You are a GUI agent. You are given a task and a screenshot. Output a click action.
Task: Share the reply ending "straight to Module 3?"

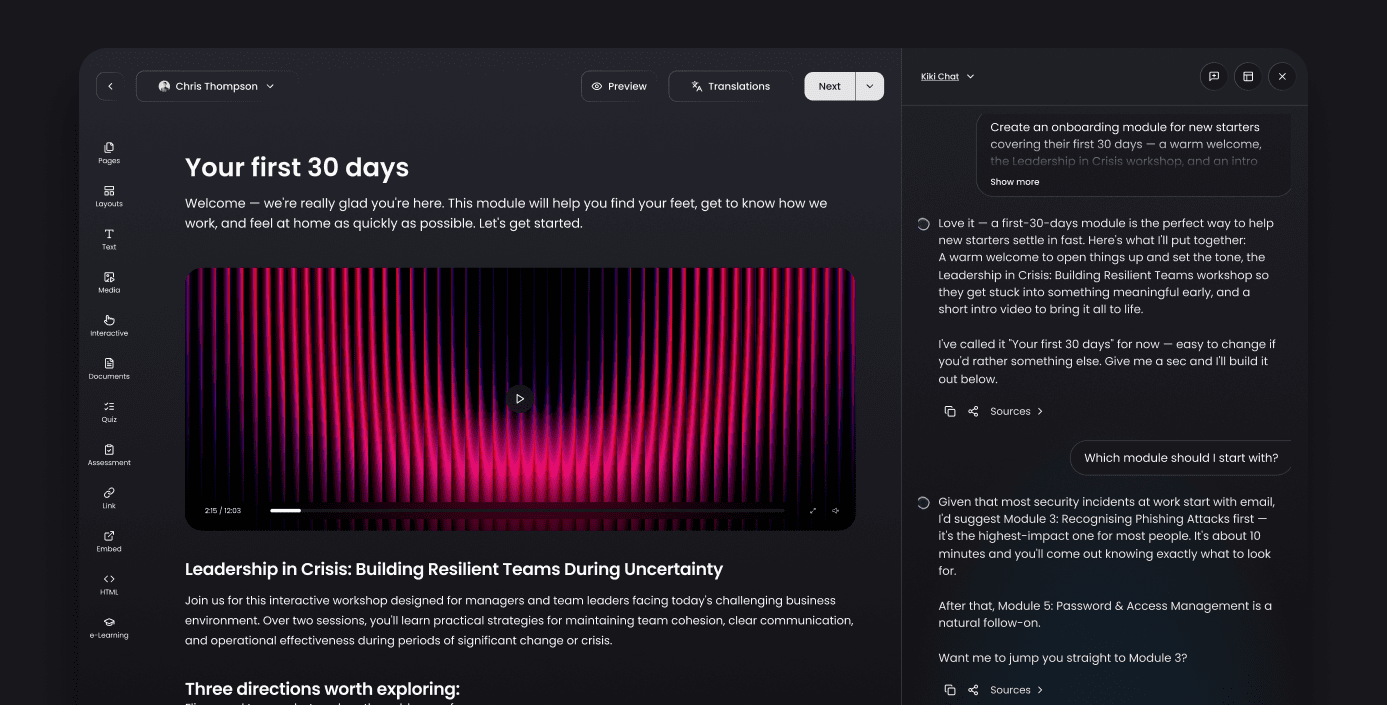tap(973, 690)
